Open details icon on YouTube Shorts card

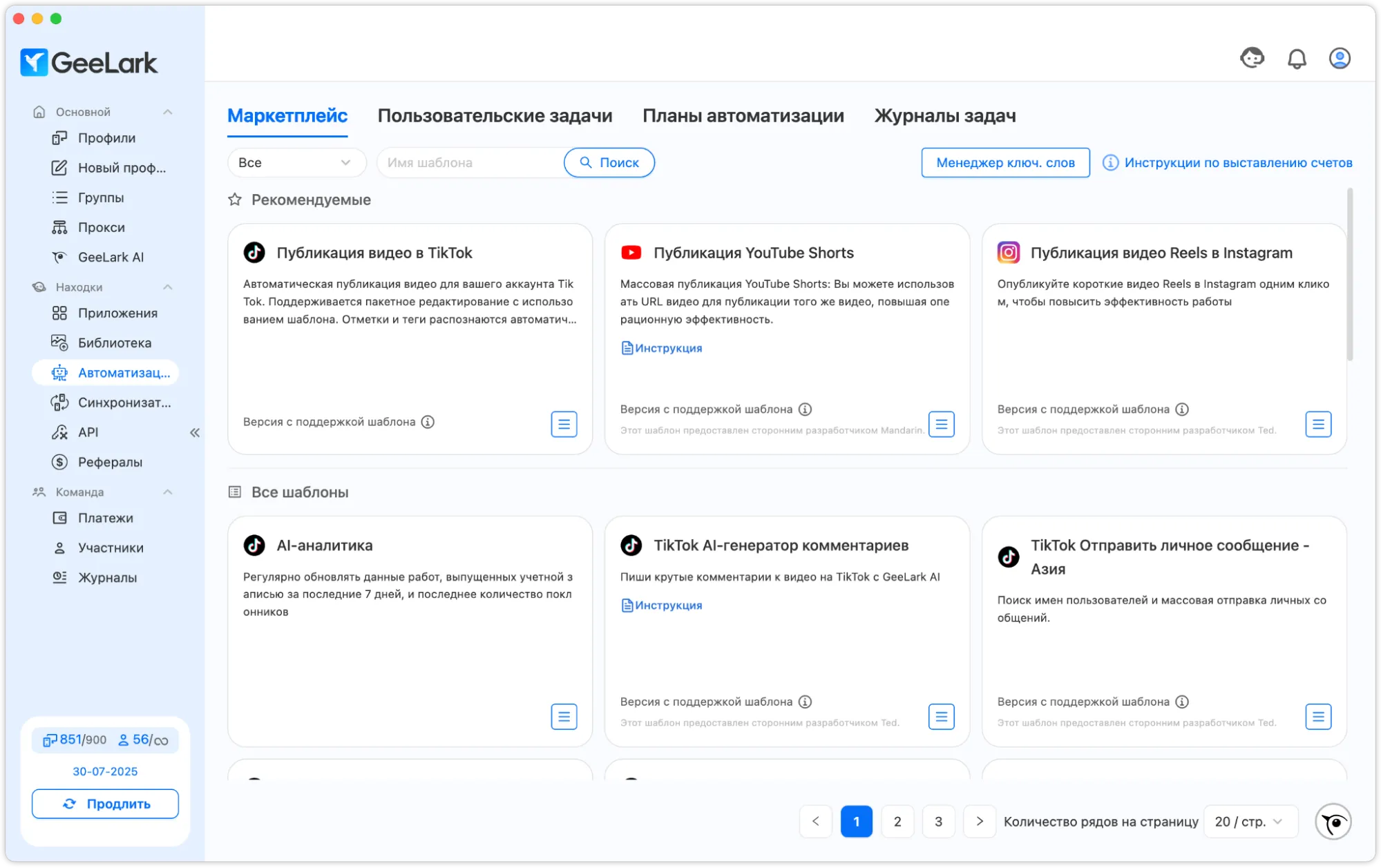coord(941,424)
